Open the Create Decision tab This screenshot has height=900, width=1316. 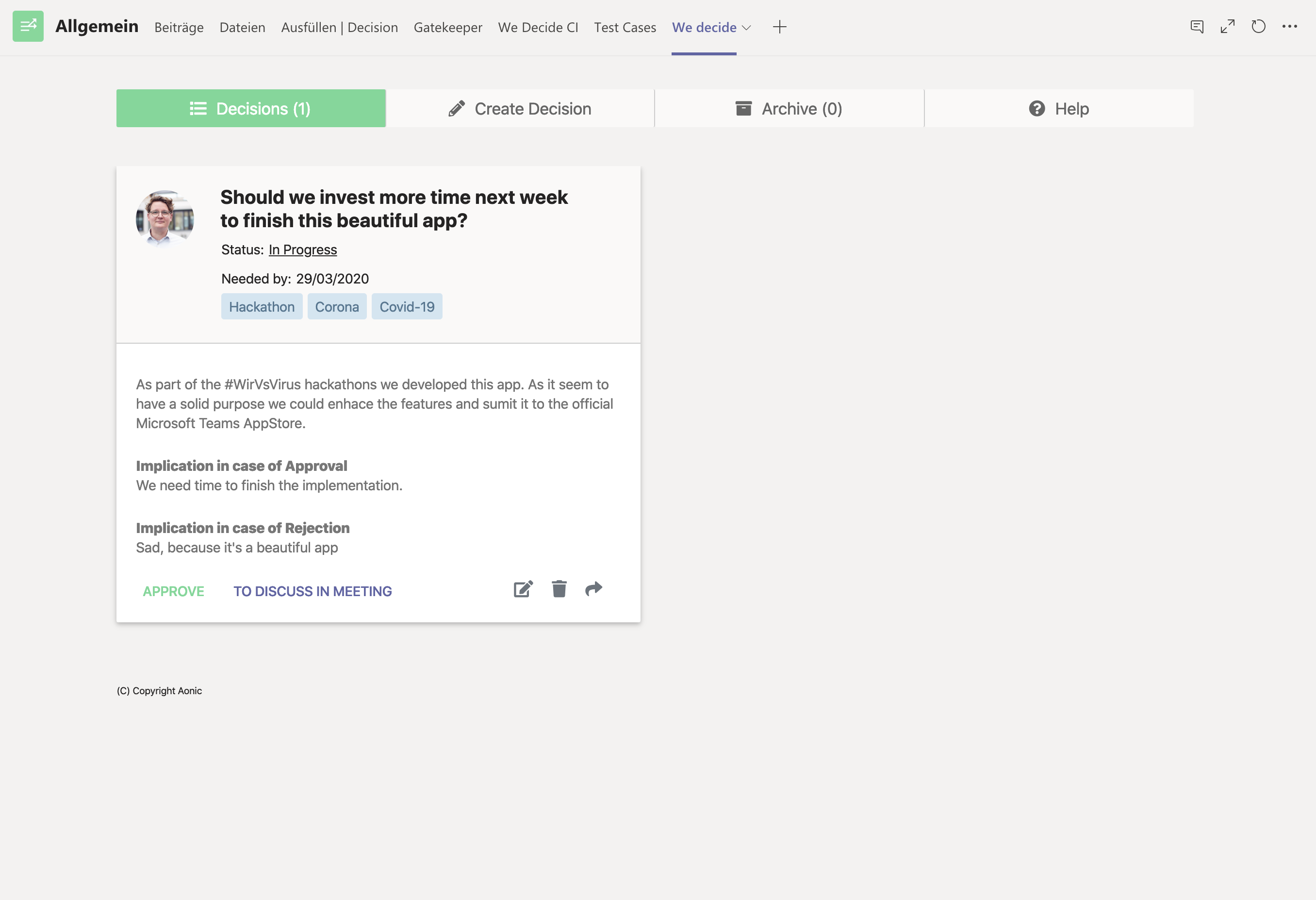(x=520, y=108)
